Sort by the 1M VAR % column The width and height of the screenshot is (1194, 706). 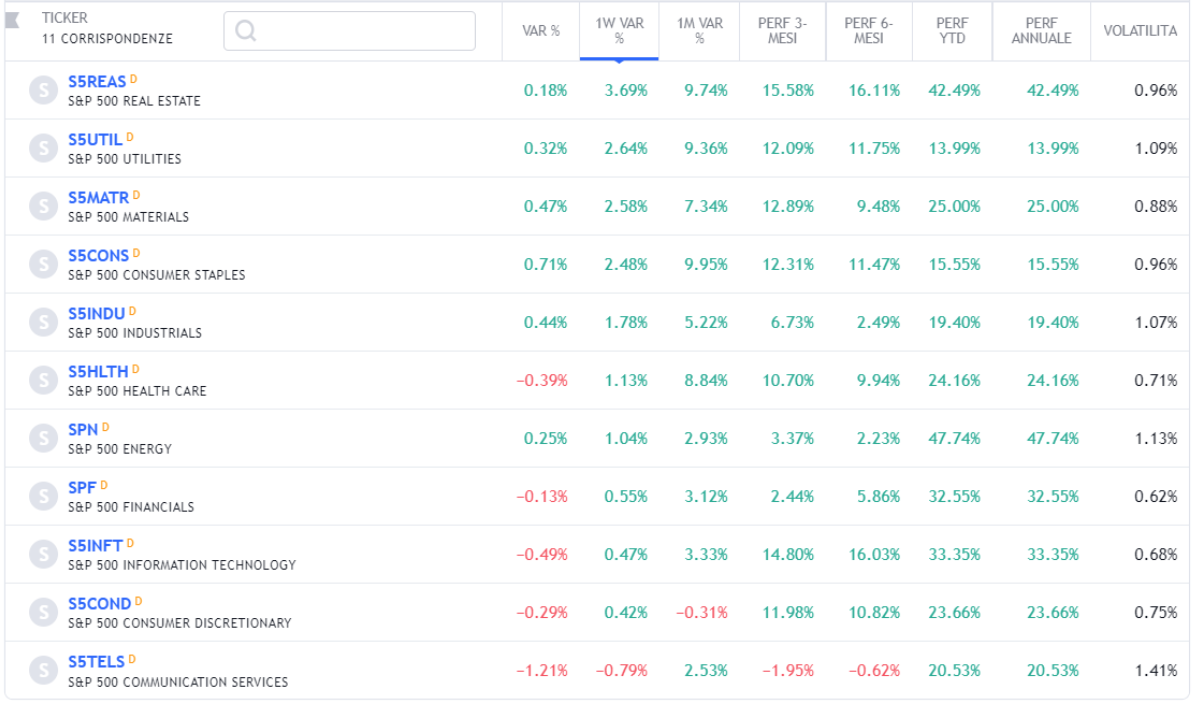[x=699, y=30]
